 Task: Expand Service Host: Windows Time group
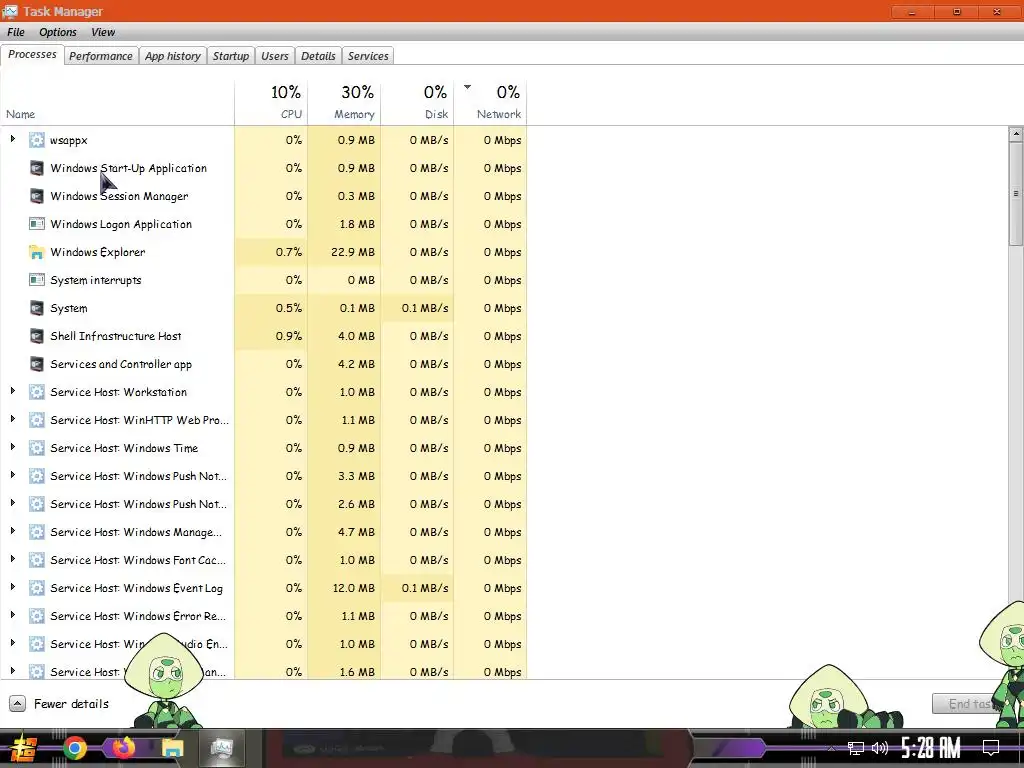[12, 447]
